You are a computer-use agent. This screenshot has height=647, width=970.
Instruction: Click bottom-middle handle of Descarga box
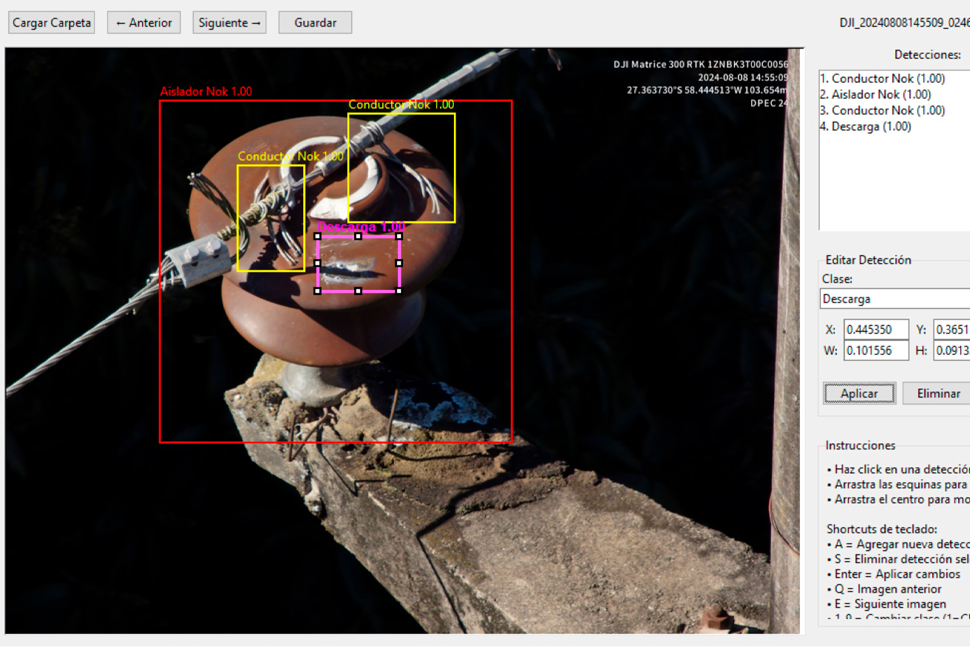[358, 291]
